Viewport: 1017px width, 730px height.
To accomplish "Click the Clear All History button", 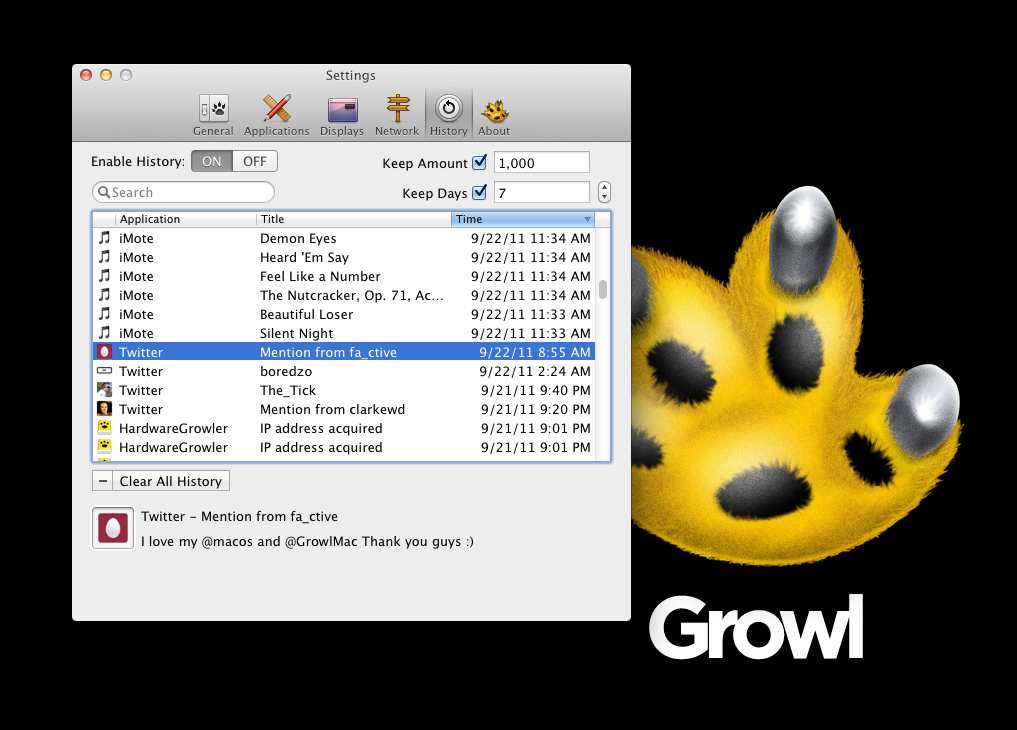I will [x=171, y=481].
